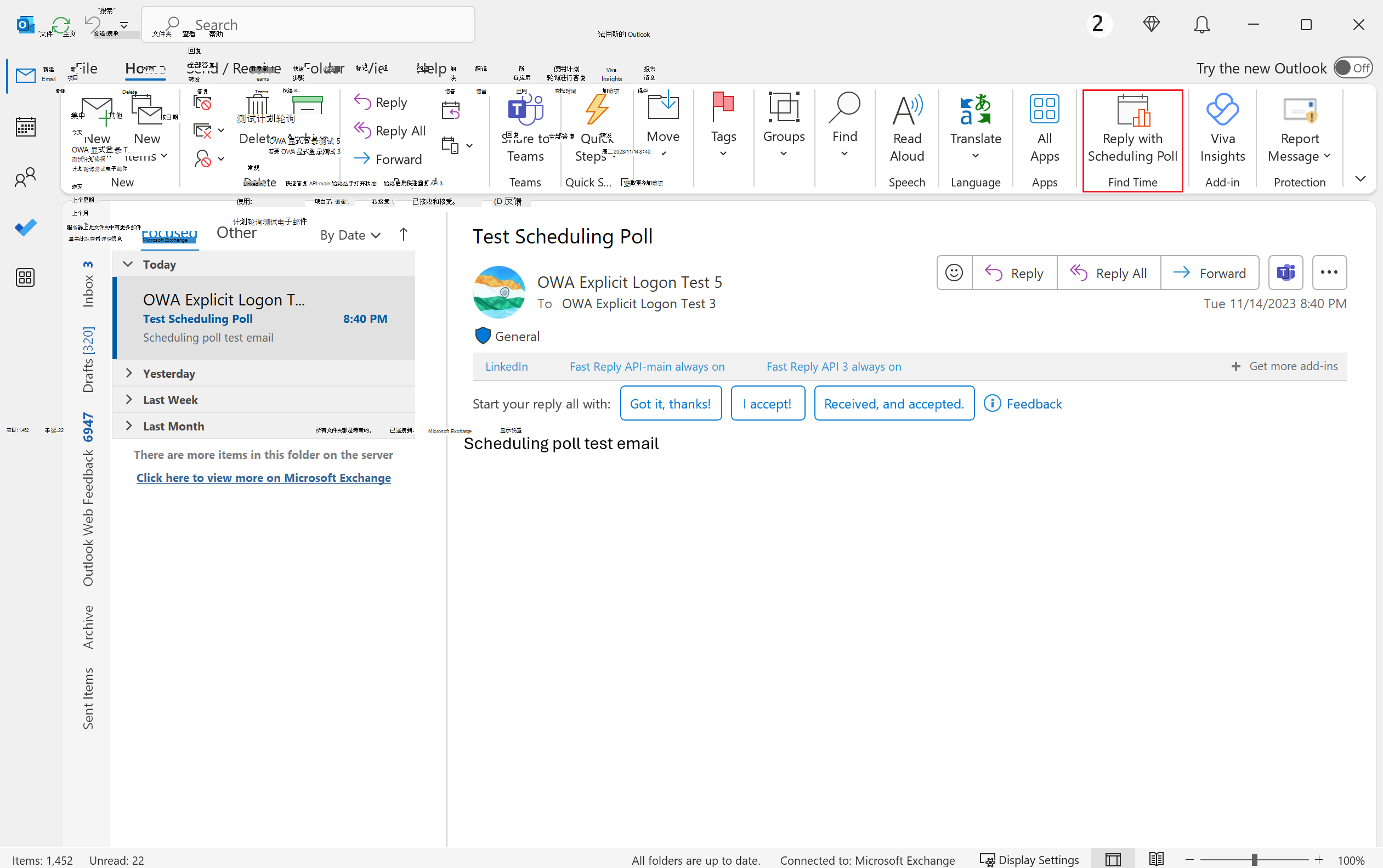Click link to view more on Microsoft Exchange

(x=264, y=478)
